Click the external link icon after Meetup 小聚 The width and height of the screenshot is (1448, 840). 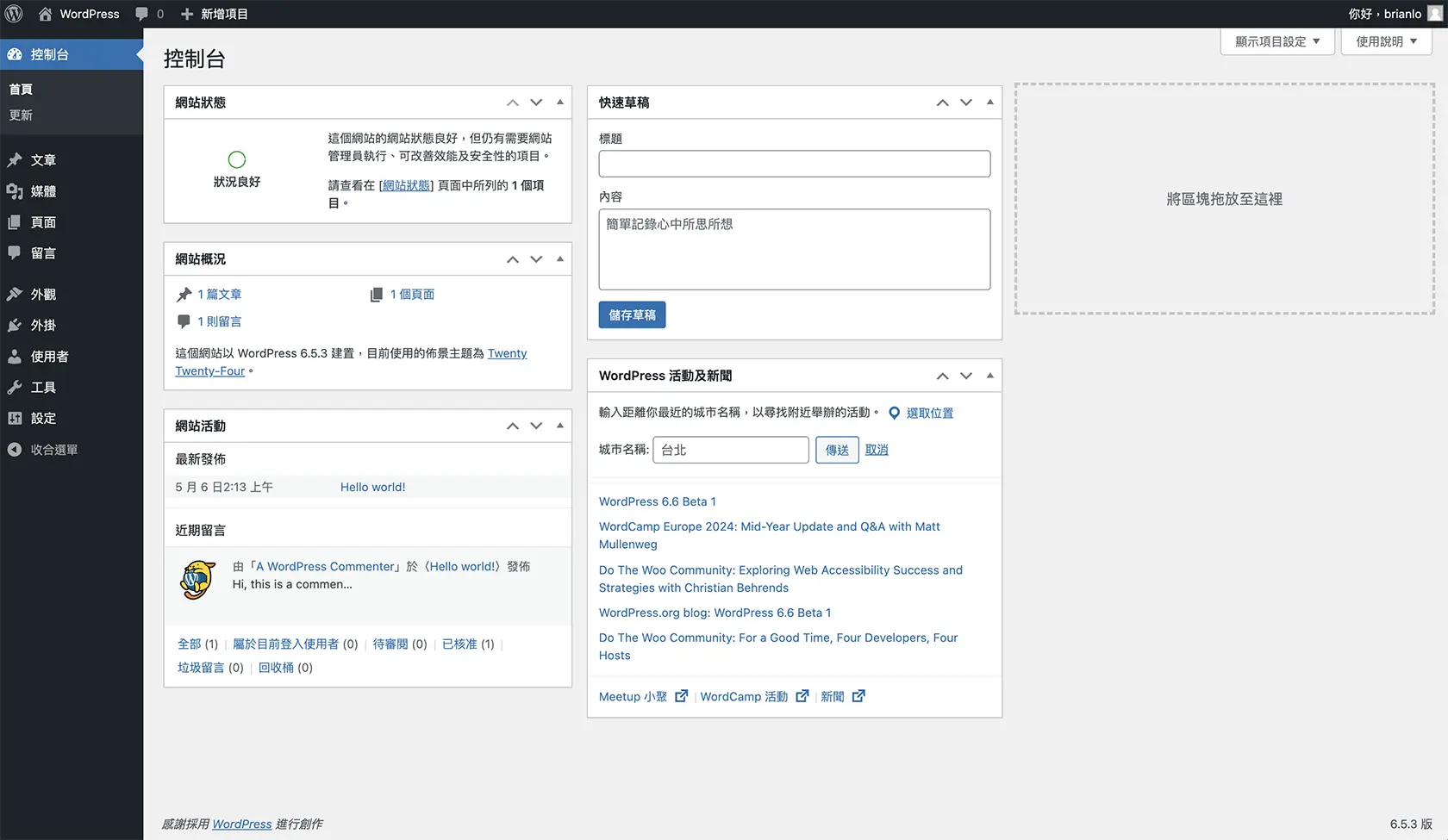(681, 696)
